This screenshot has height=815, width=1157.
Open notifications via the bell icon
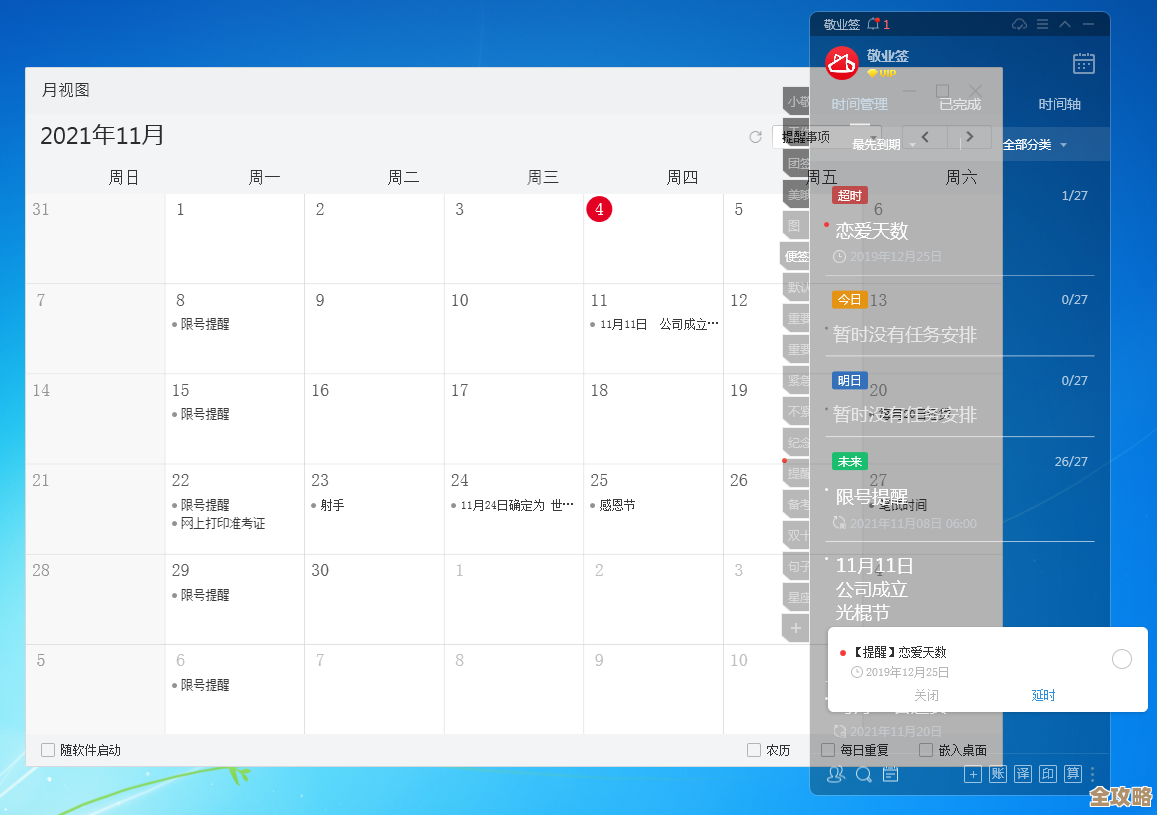pos(873,23)
